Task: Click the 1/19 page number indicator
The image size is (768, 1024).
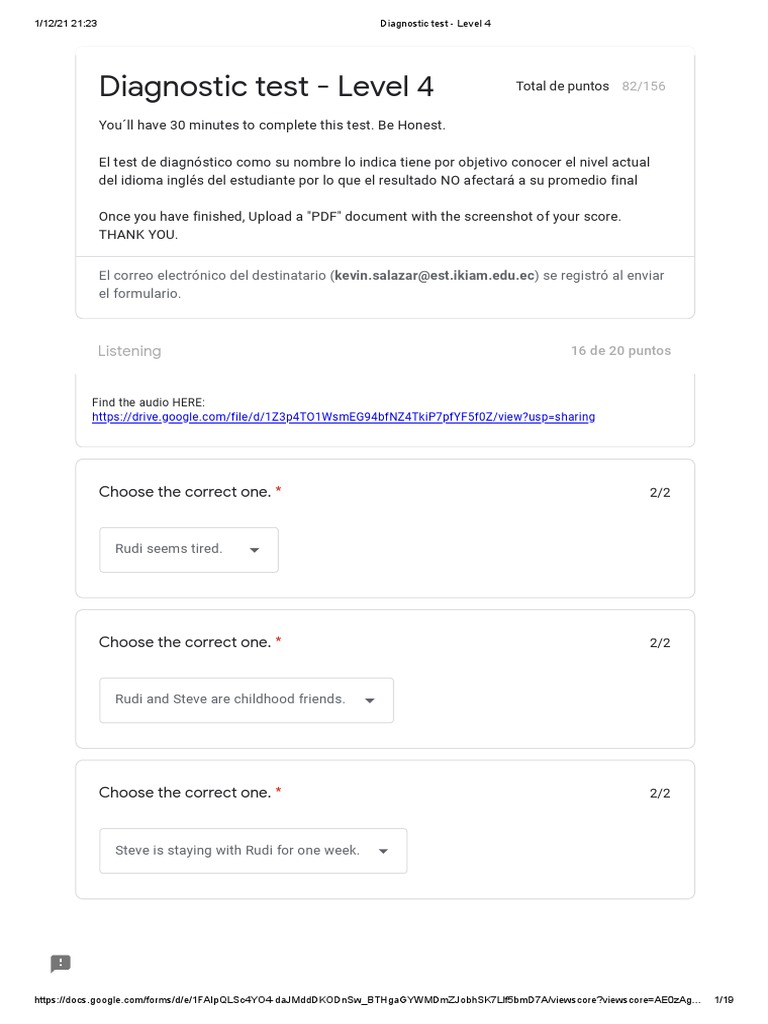Action: pos(724,999)
